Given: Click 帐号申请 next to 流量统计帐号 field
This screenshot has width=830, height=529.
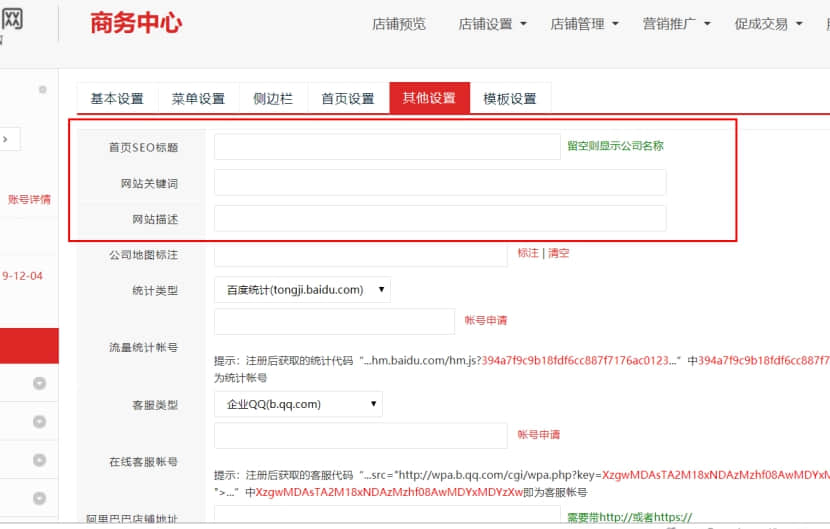Looking at the screenshot, I should coord(486,320).
